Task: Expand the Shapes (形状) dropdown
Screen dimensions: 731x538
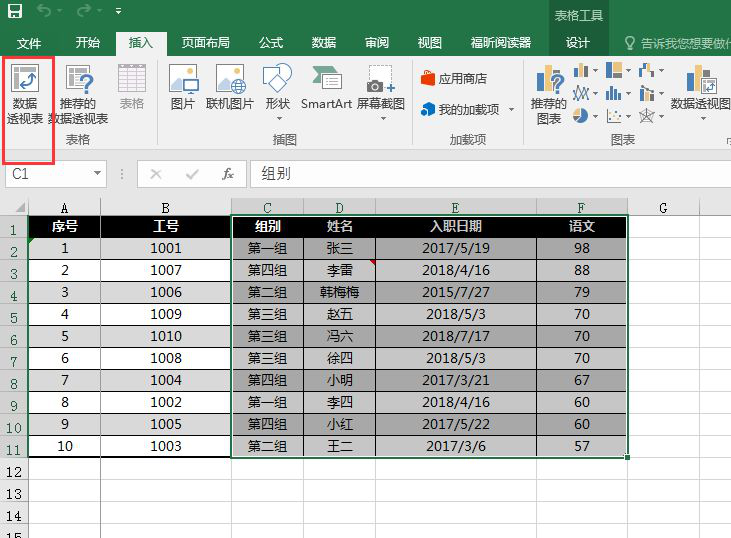Action: (x=277, y=118)
